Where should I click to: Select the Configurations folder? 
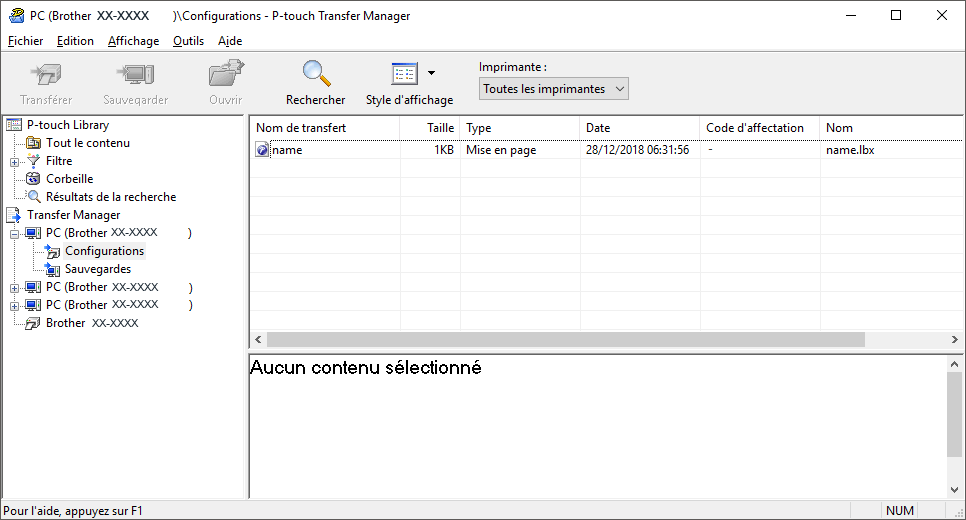(x=105, y=251)
